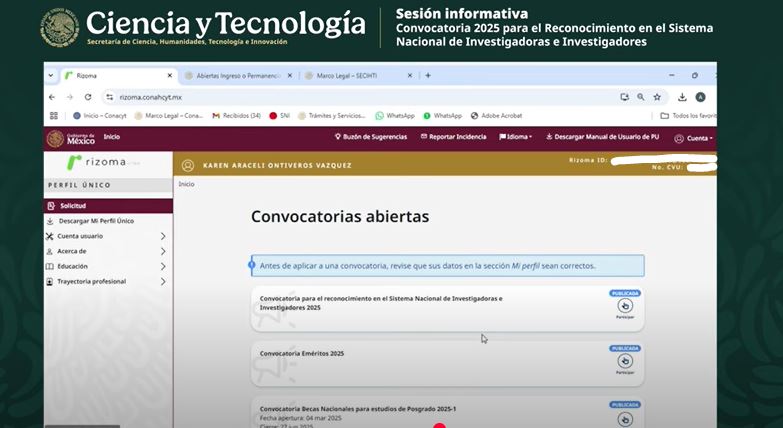
Task: Click Reportar Incidencia in the top bar
Action: tap(454, 137)
